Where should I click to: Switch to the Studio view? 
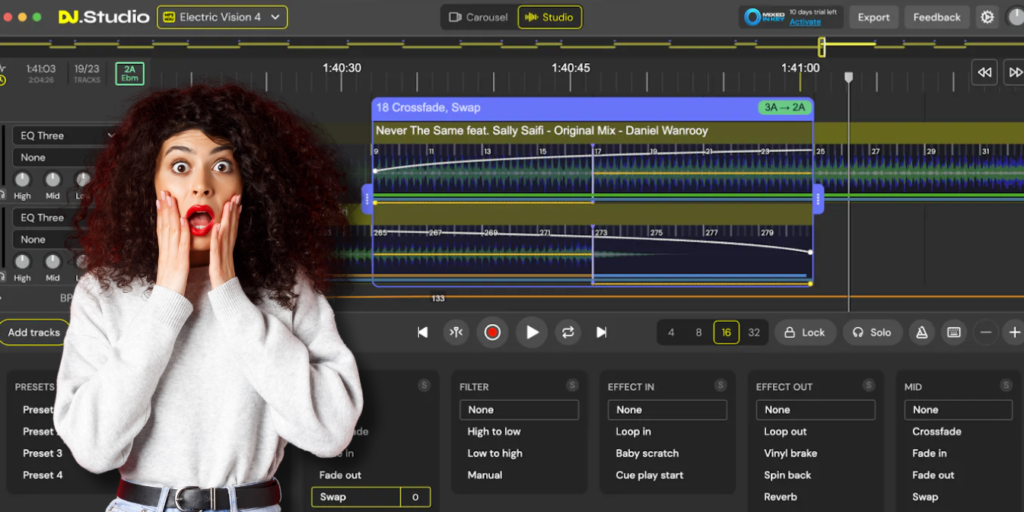click(x=550, y=17)
